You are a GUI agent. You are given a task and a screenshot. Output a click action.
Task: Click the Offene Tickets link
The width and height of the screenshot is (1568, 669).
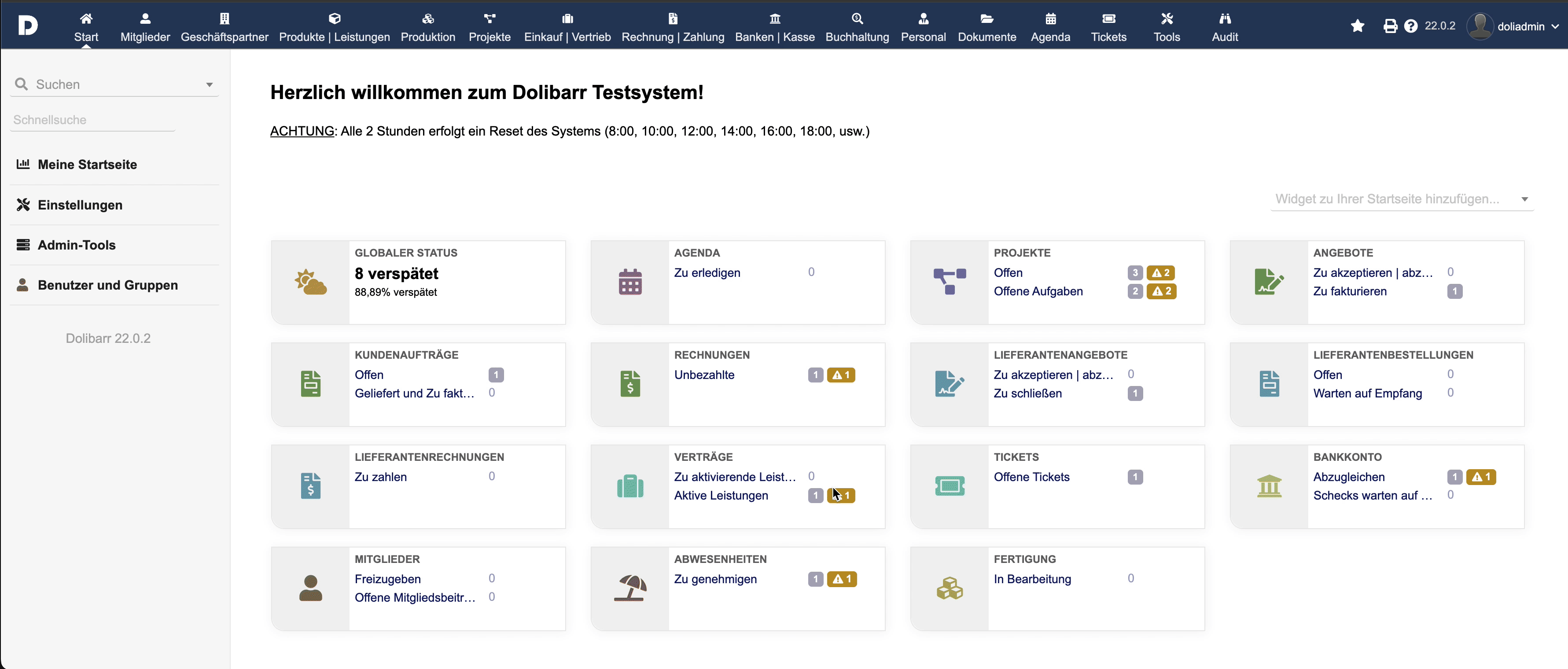pos(1031,477)
